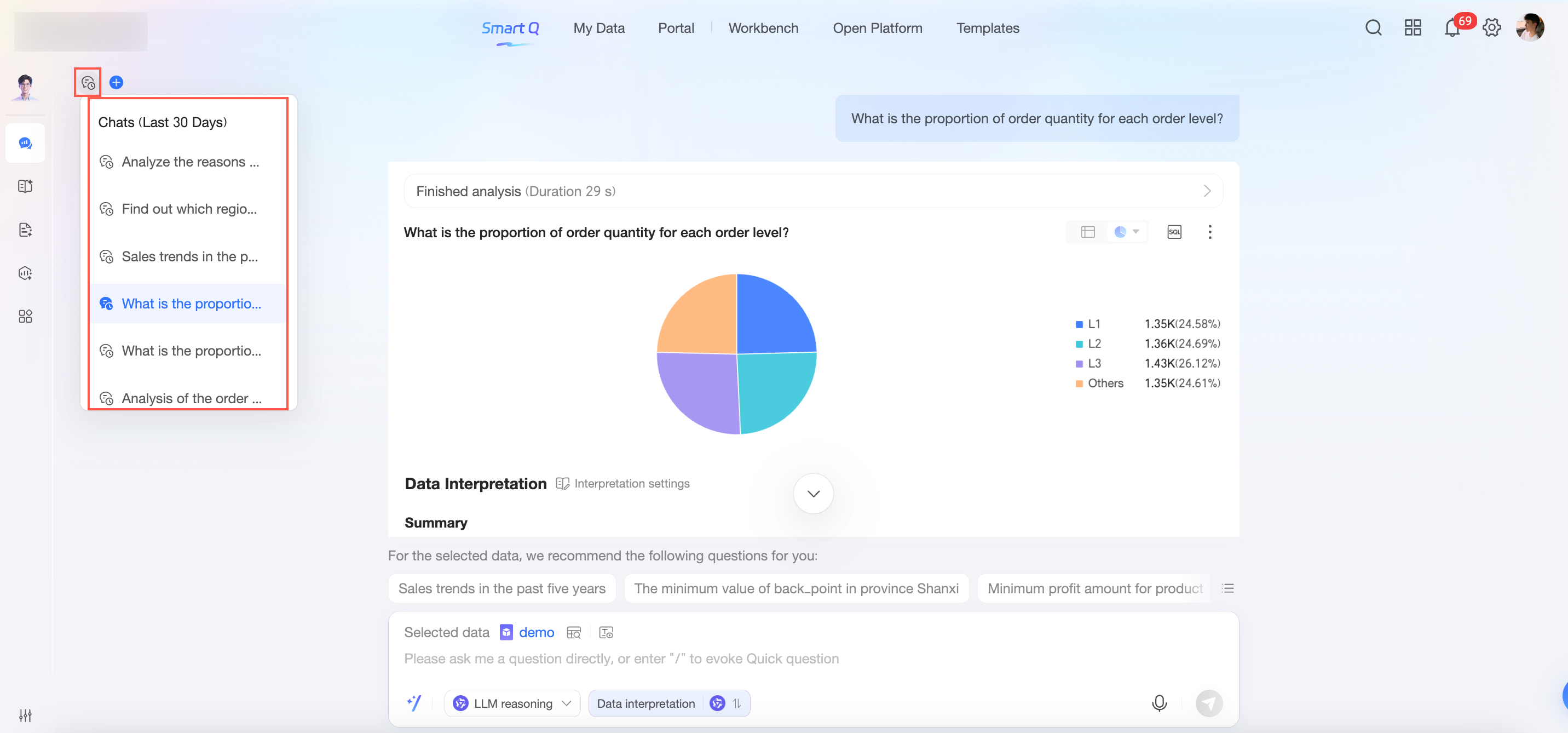Image resolution: width=1568 pixels, height=733 pixels.
Task: Open the chat history icon
Action: pyautogui.click(x=88, y=82)
